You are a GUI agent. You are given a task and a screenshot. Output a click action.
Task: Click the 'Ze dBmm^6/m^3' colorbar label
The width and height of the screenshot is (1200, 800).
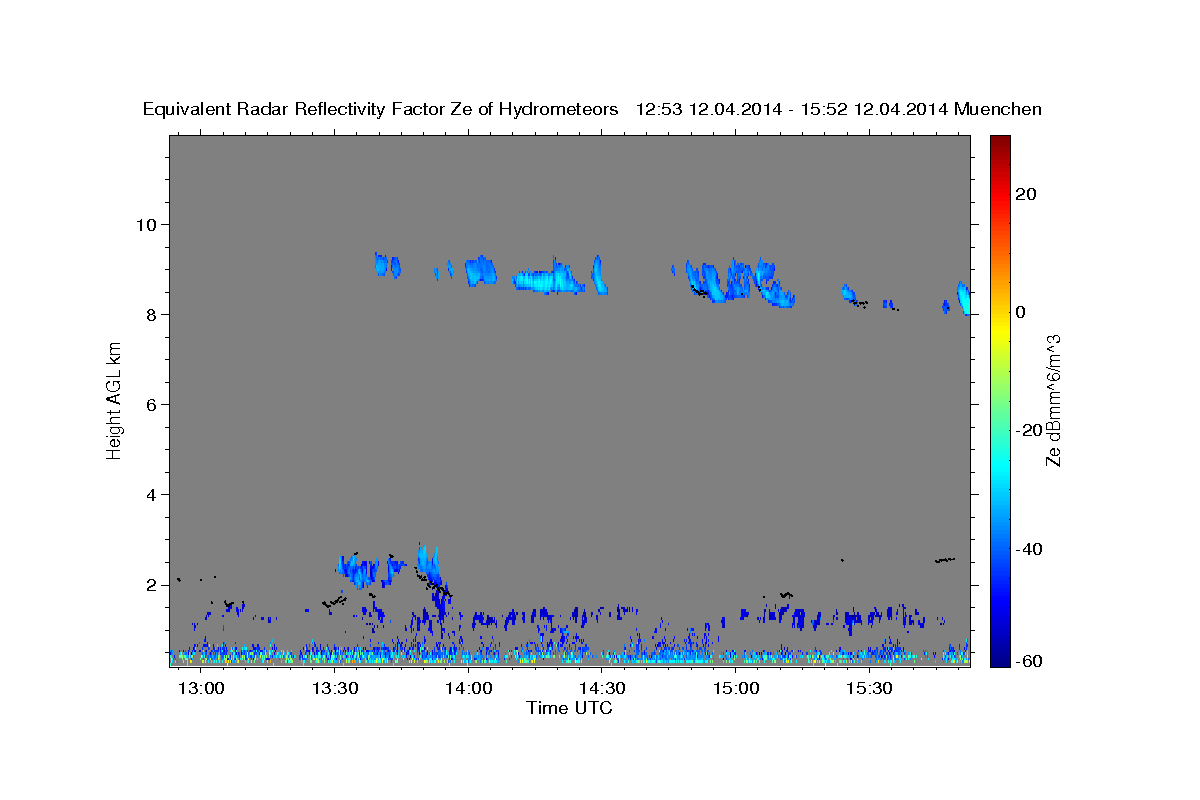click(1053, 400)
